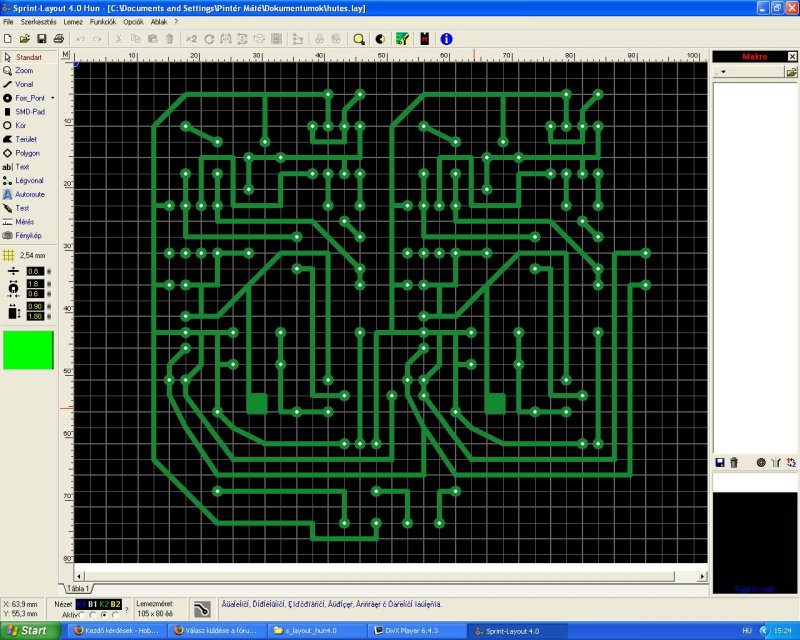The height and width of the screenshot is (640, 800).
Task: Switch to Válasz küldése Firefox taskbar button
Action: (219, 631)
